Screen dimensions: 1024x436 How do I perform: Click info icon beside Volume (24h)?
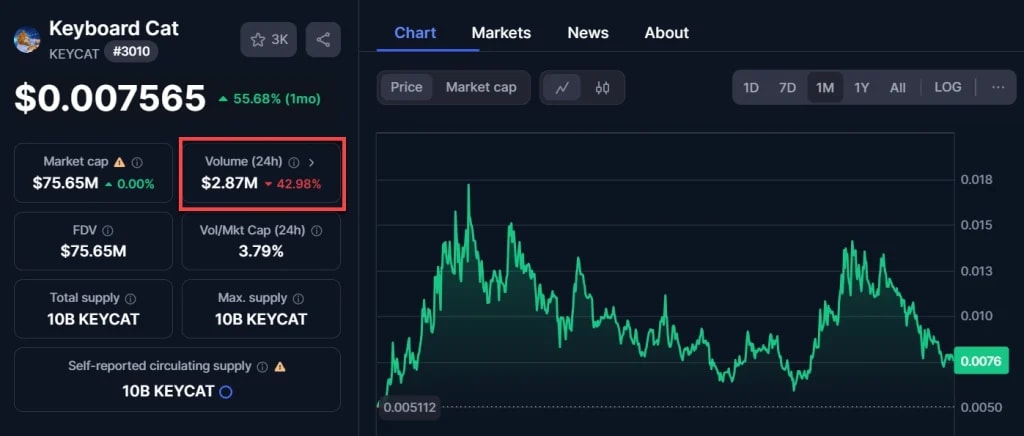294,162
